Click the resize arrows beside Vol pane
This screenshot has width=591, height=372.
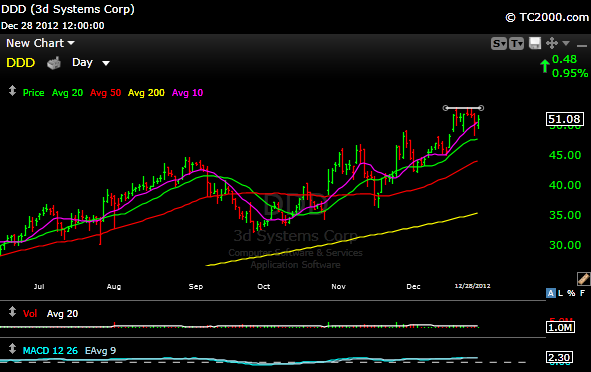tap(12, 312)
